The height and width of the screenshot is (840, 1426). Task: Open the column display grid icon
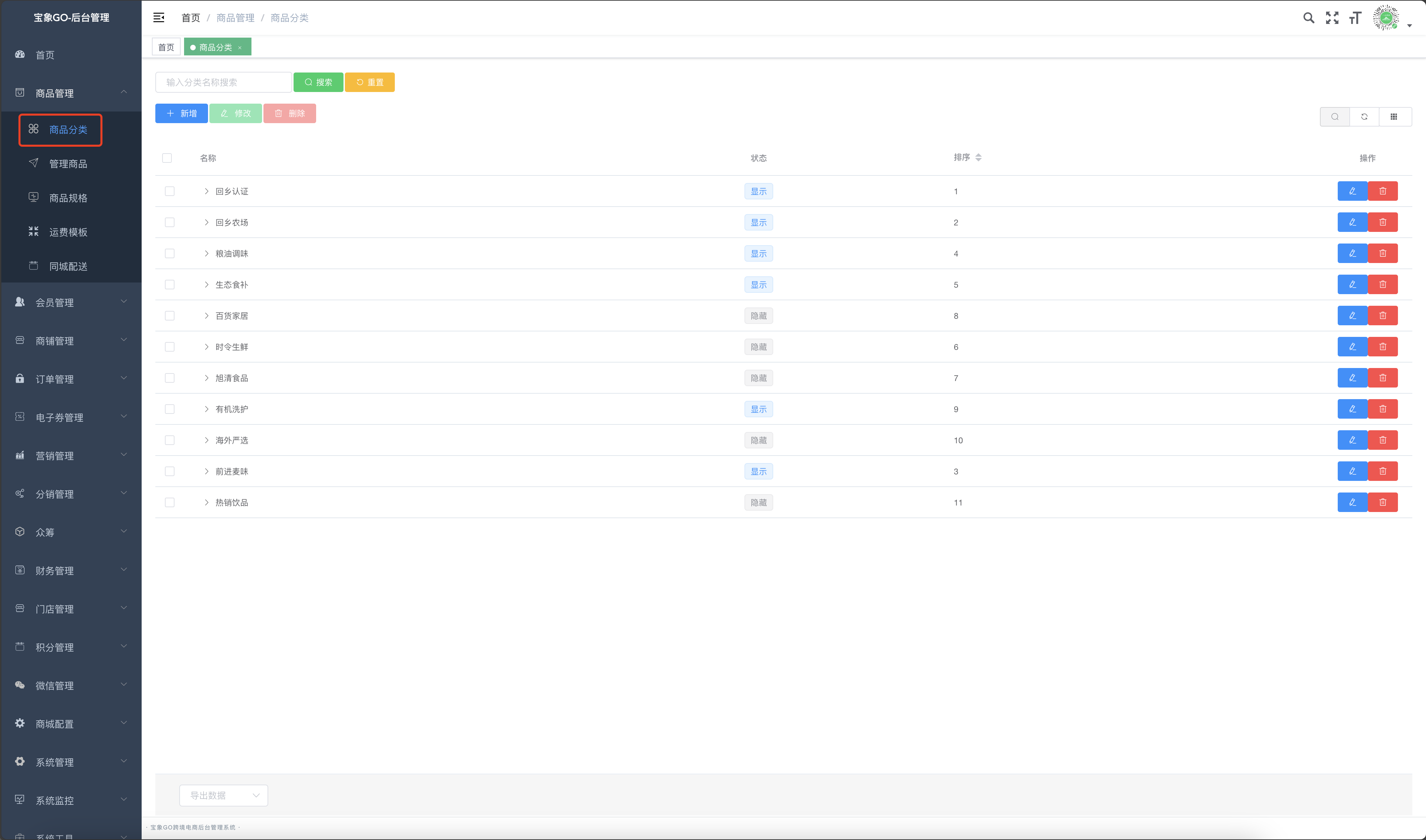click(x=1394, y=117)
